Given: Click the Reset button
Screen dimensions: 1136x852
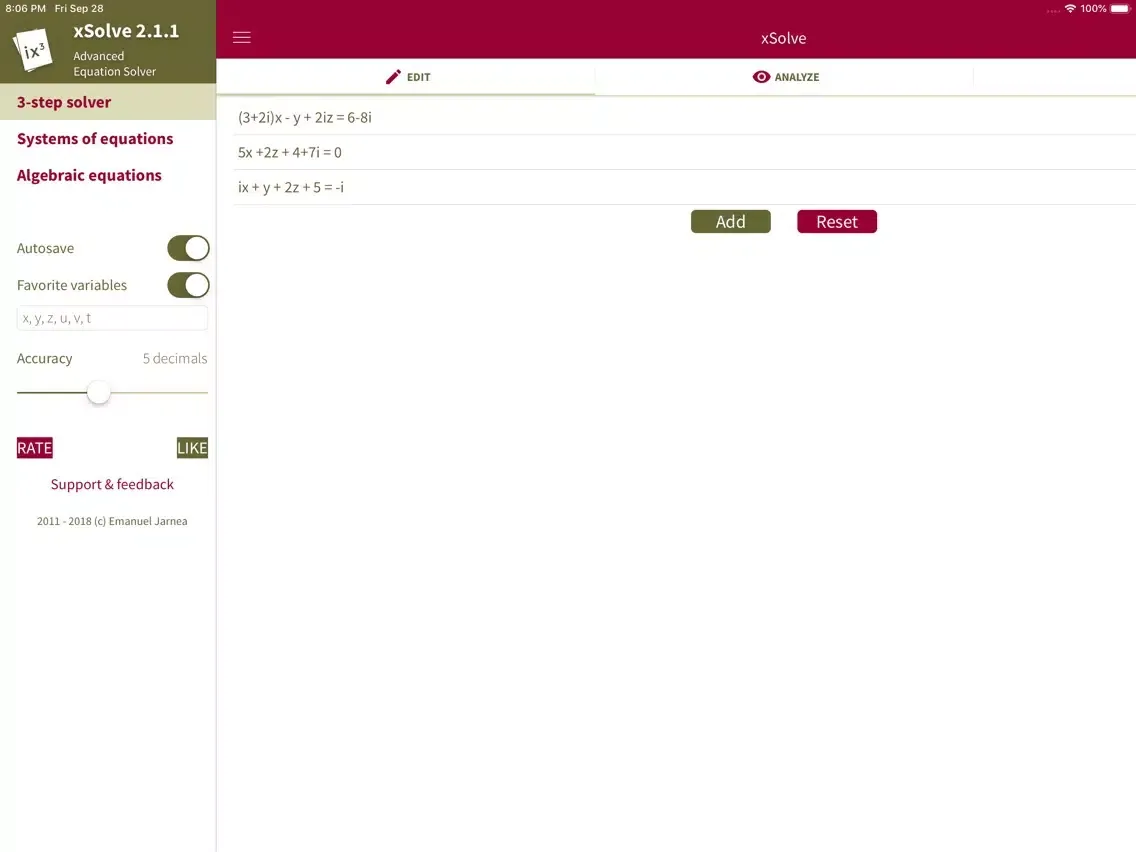Looking at the screenshot, I should click(837, 222).
